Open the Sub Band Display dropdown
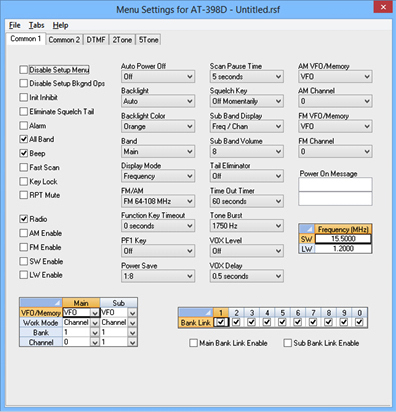396x412 pixels. point(247,127)
